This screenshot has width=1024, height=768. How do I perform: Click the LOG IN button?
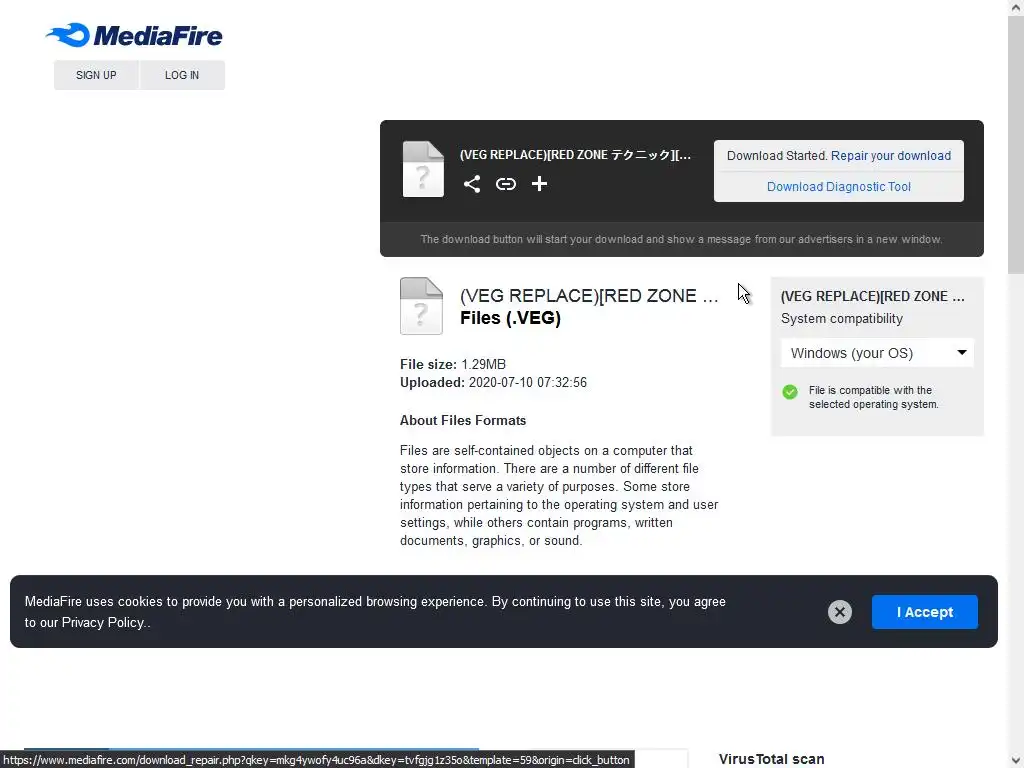pos(182,75)
